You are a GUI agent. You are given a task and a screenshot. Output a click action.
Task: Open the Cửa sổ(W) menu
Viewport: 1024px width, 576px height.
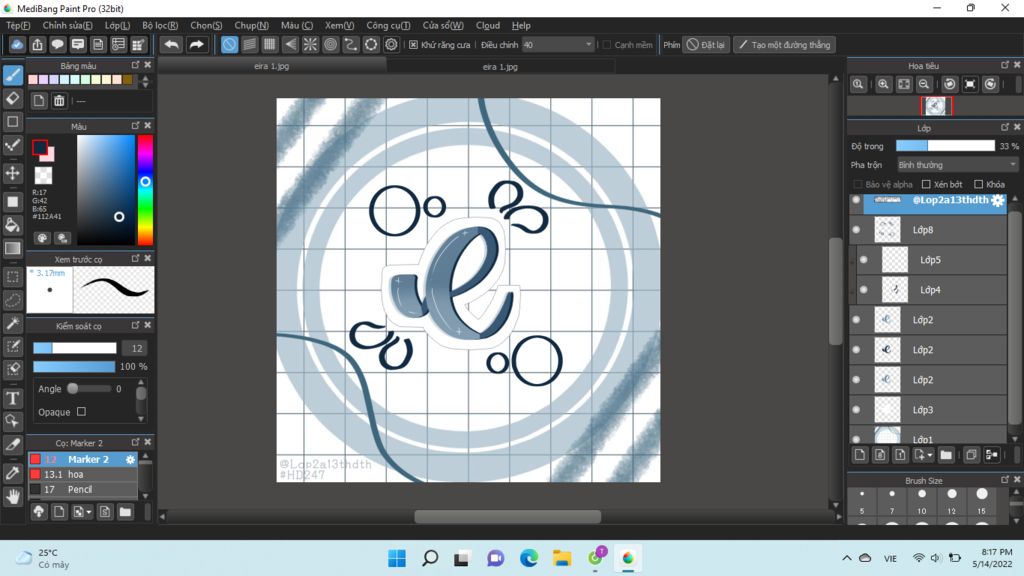pos(443,25)
